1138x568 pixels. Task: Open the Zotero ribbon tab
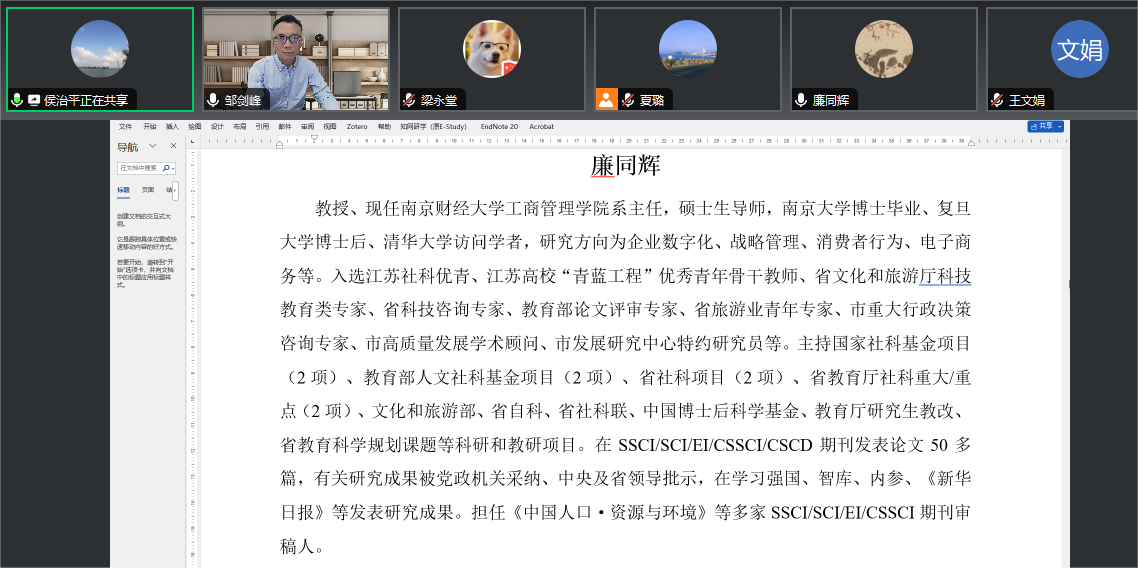357,127
